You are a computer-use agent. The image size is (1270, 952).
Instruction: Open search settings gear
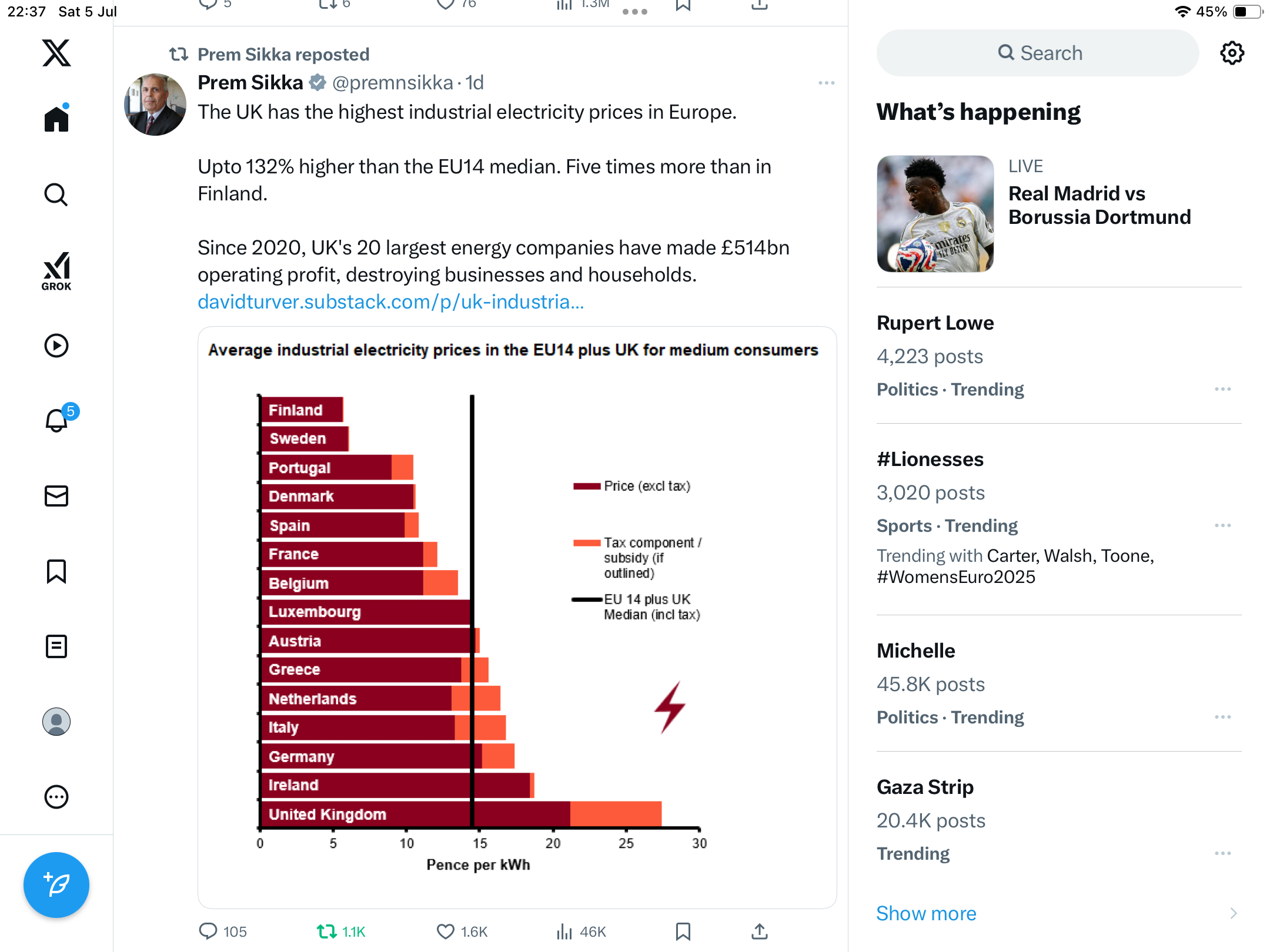[1232, 53]
